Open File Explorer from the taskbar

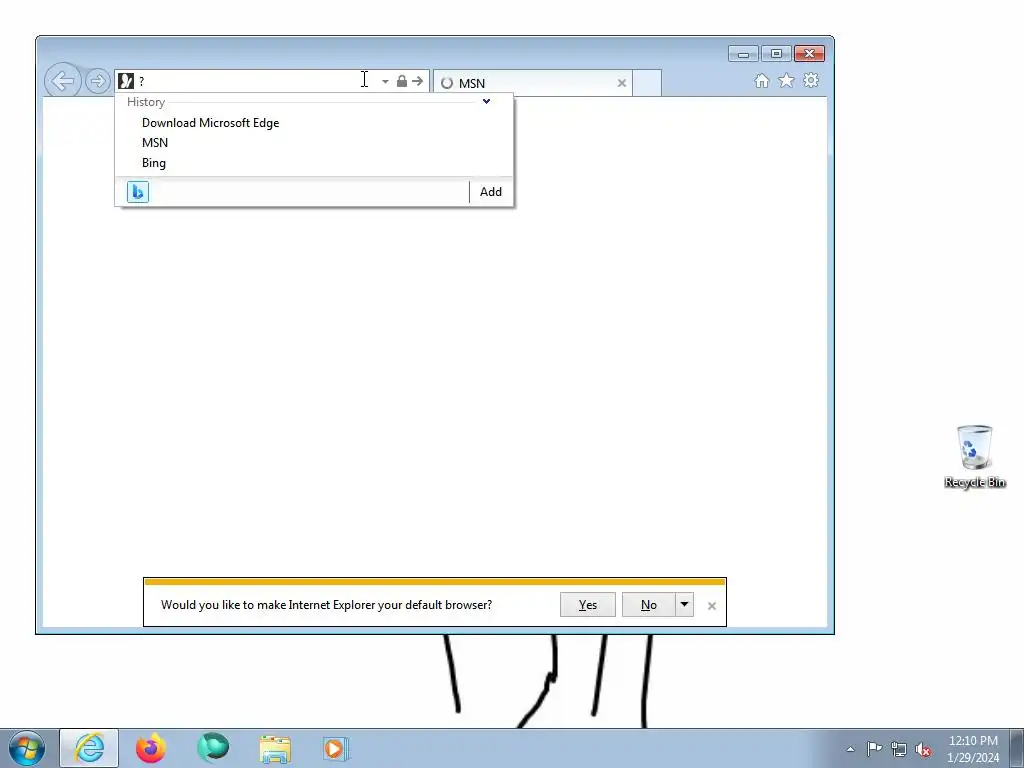[275, 749]
